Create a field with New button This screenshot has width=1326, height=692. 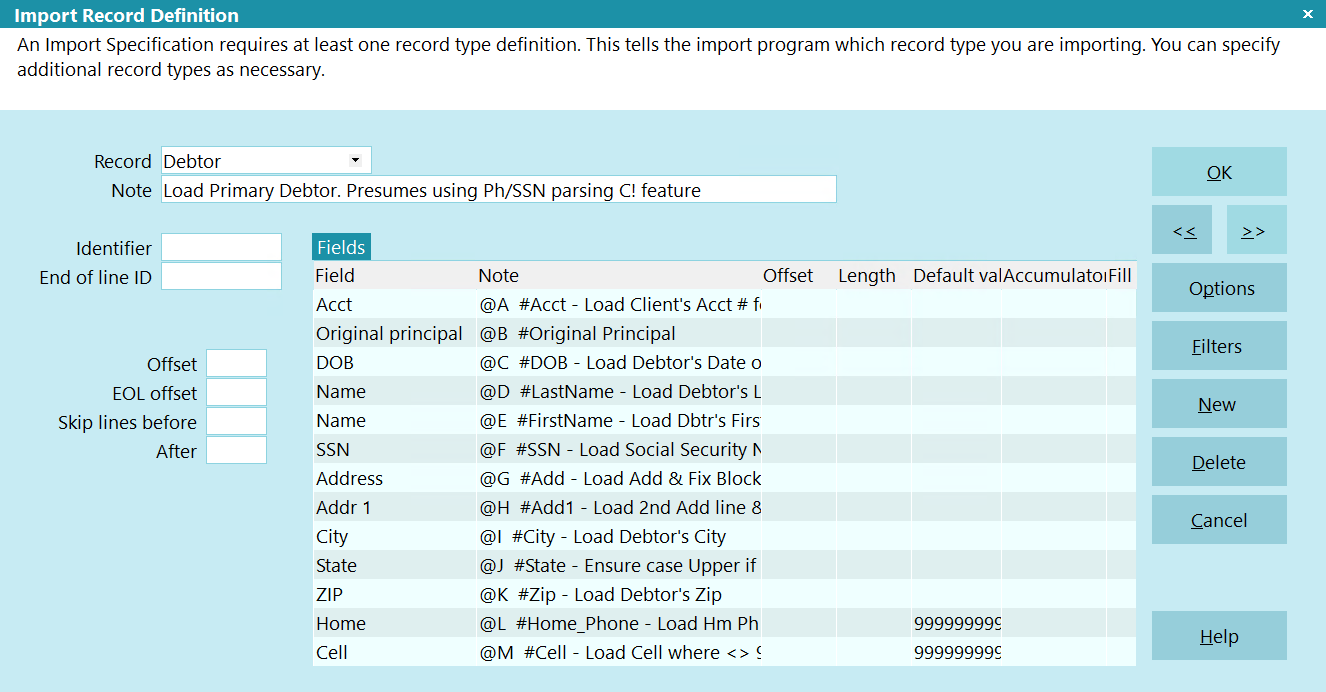coord(1219,404)
